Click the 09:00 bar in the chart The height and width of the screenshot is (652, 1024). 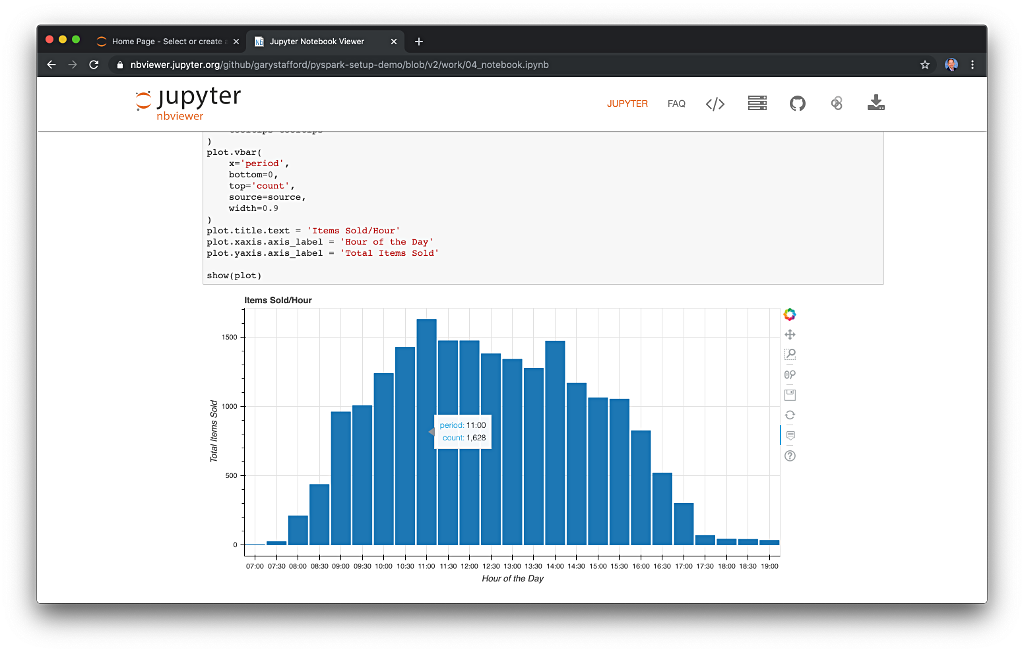click(341, 478)
